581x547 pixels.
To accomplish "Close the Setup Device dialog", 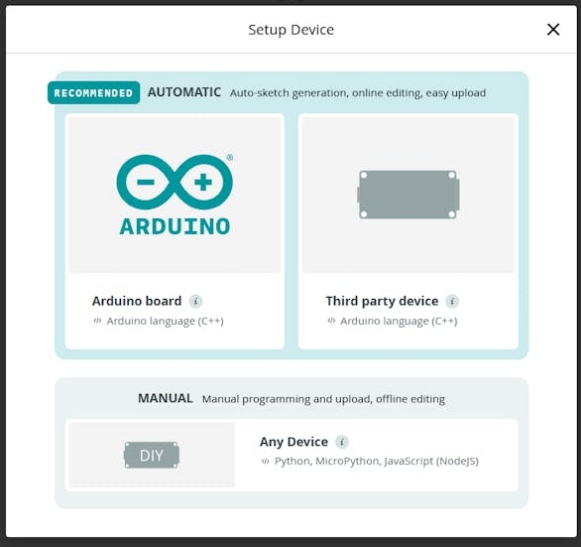I will (x=553, y=29).
